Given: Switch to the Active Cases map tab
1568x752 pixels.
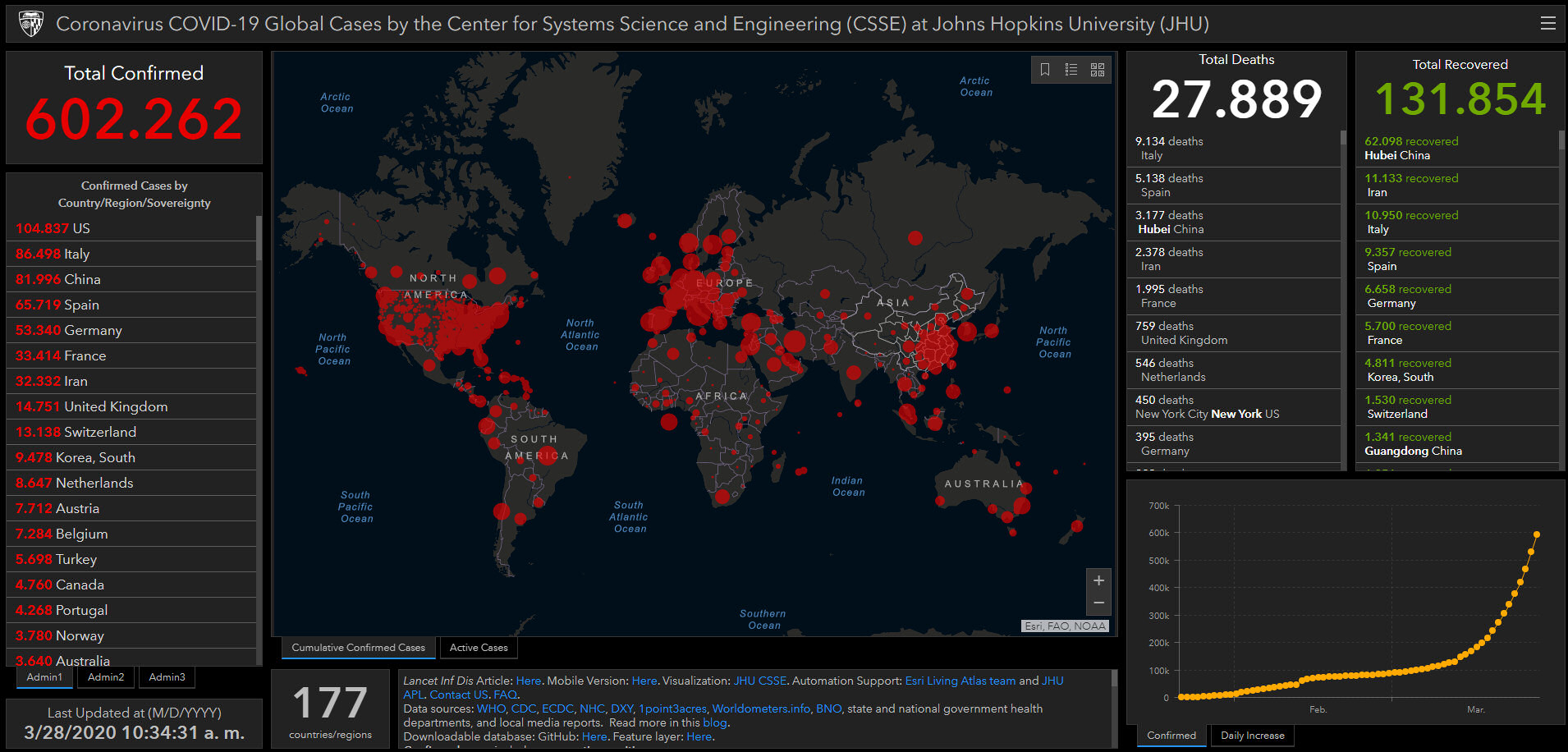Looking at the screenshot, I should tap(479, 648).
